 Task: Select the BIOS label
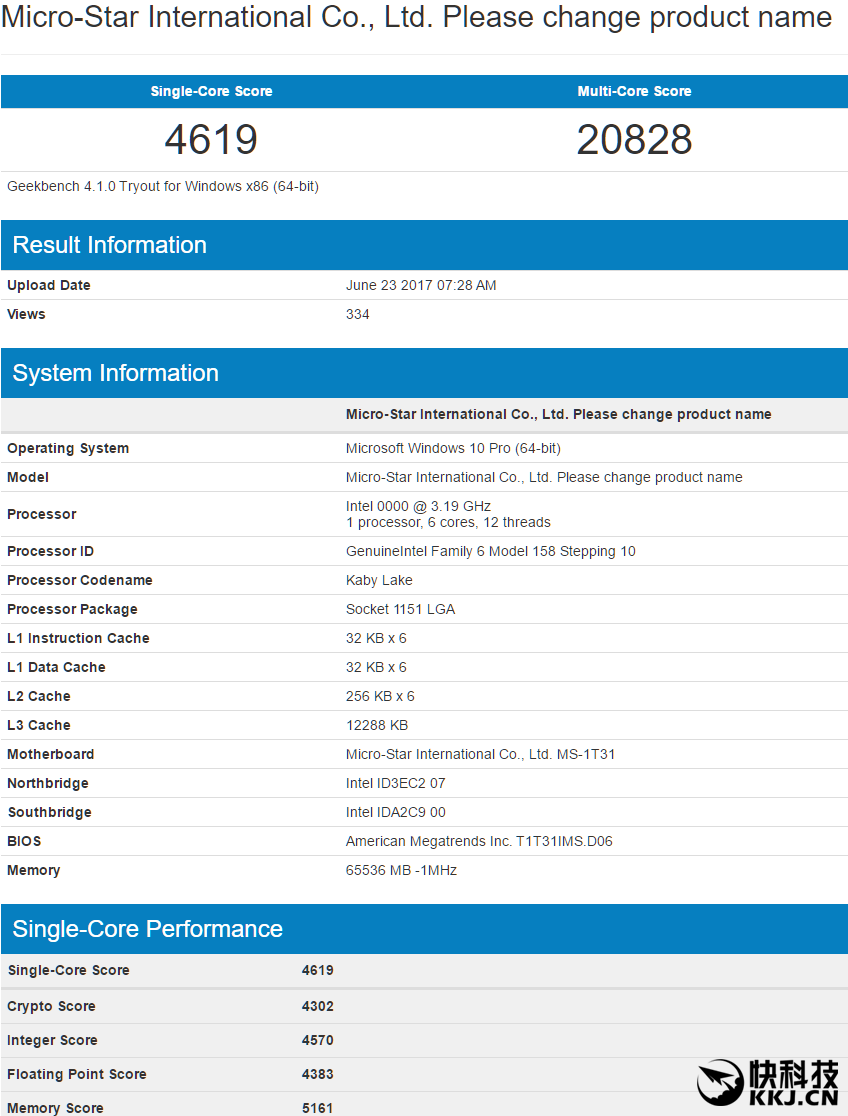click(x=24, y=841)
